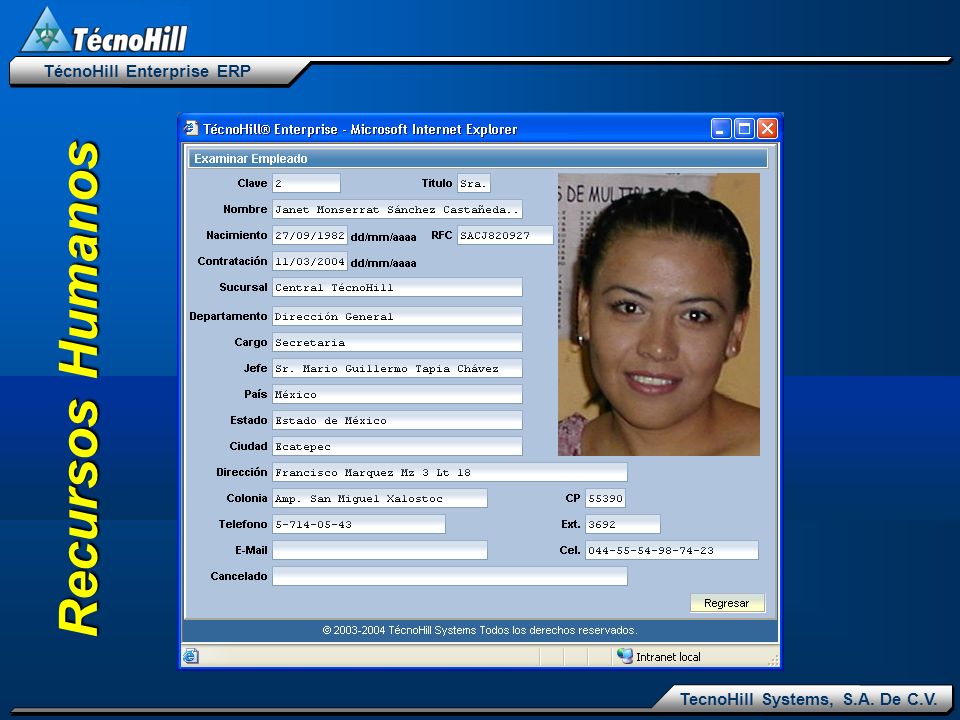Click the TécnoHill triangle logo
Screen dimensions: 960x720
45,30
